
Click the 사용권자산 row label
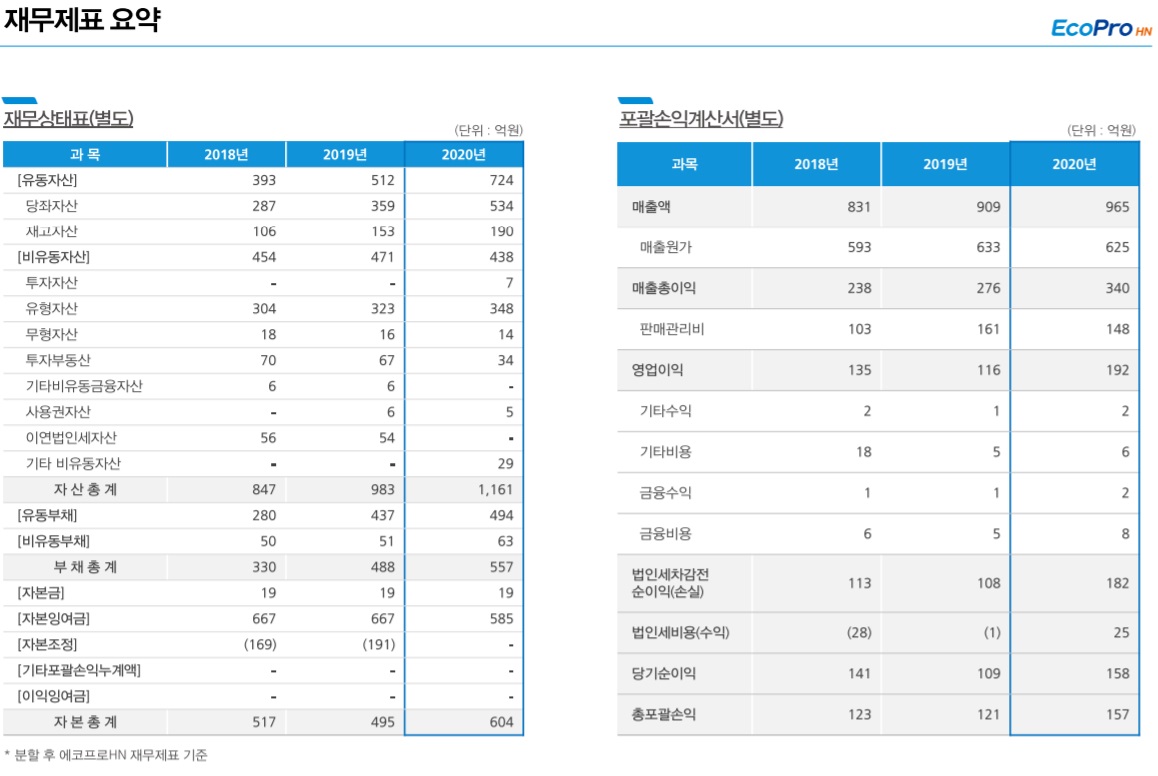pos(58,412)
